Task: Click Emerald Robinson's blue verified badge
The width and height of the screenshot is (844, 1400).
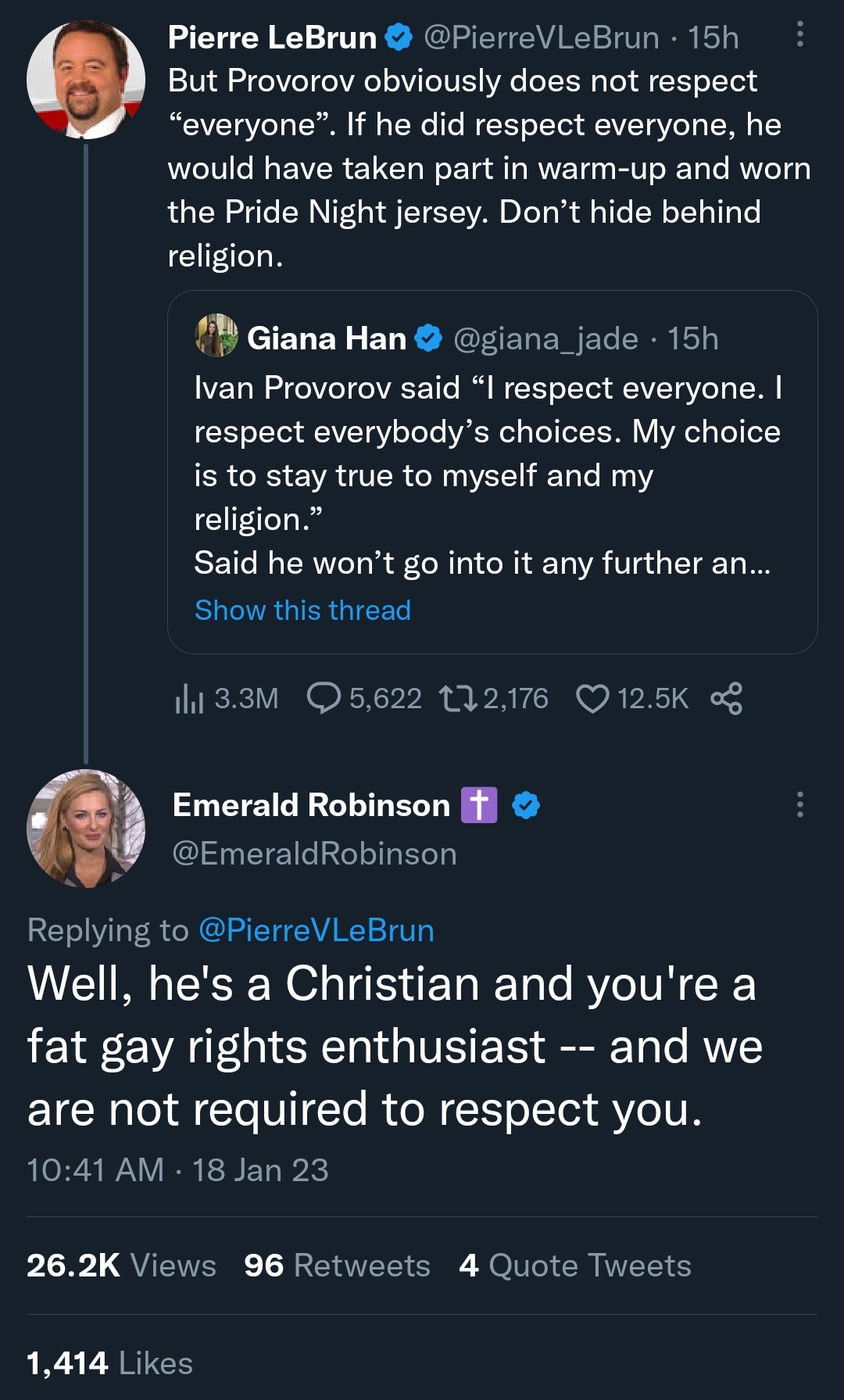Action: [x=526, y=805]
